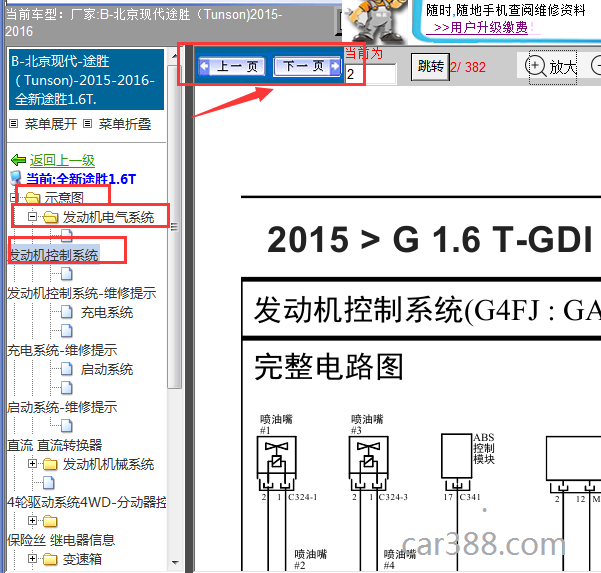Click the 启动系统 document icon

click(x=67, y=369)
